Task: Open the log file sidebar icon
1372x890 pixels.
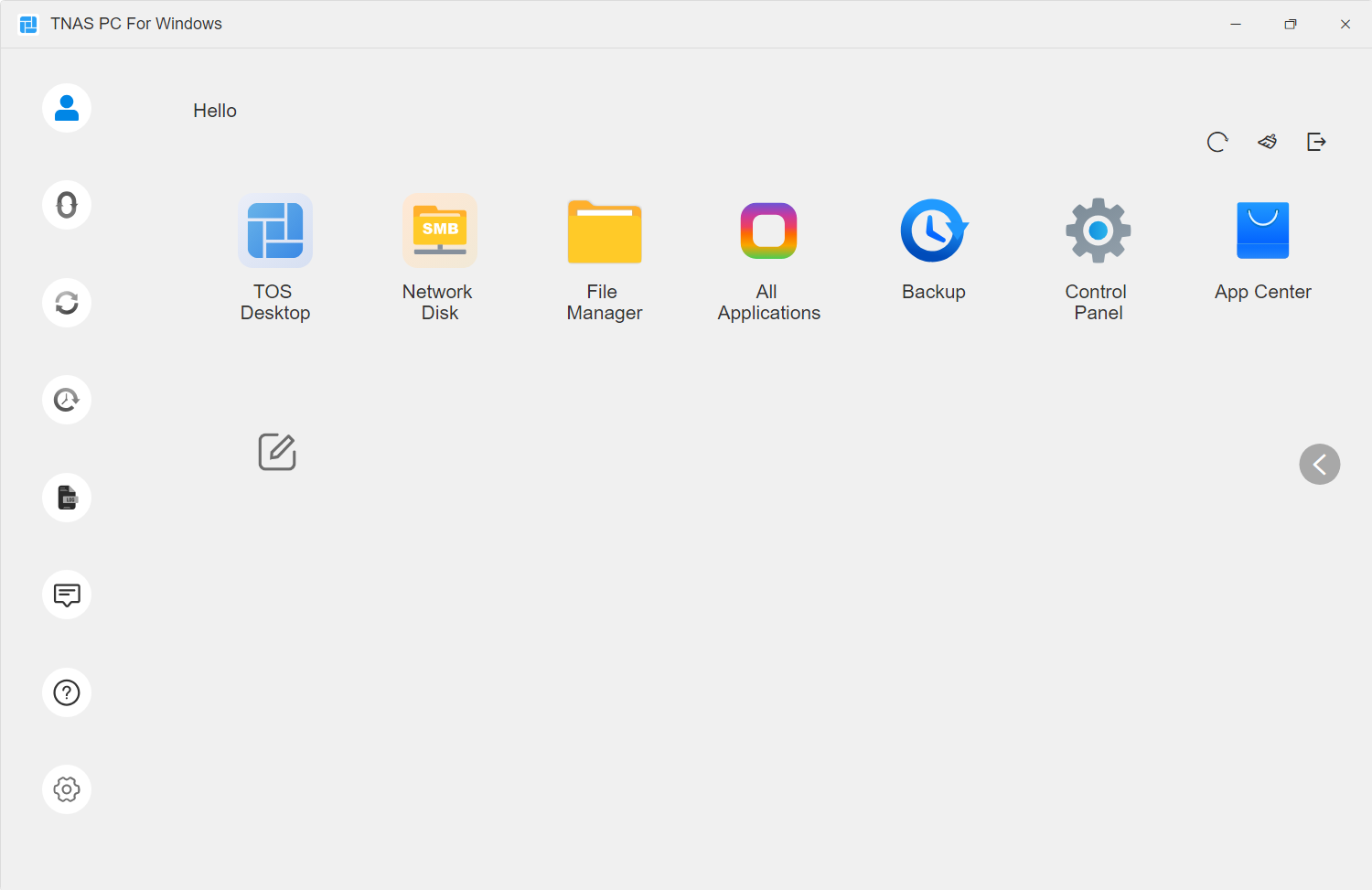Action: click(67, 498)
